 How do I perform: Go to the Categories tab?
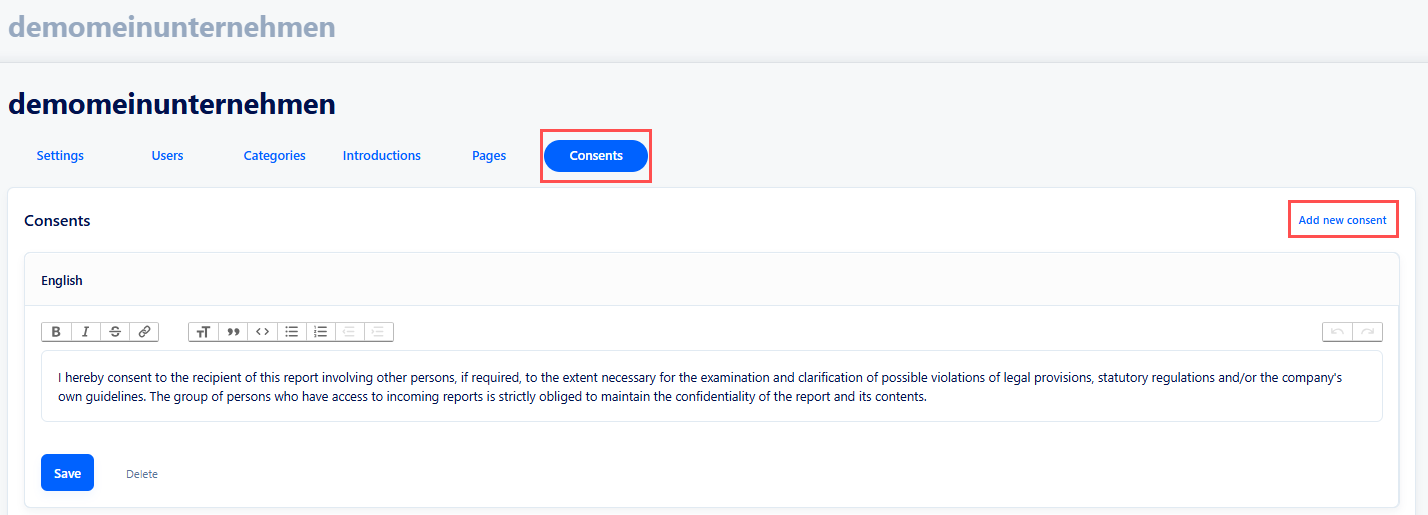[x=274, y=156]
